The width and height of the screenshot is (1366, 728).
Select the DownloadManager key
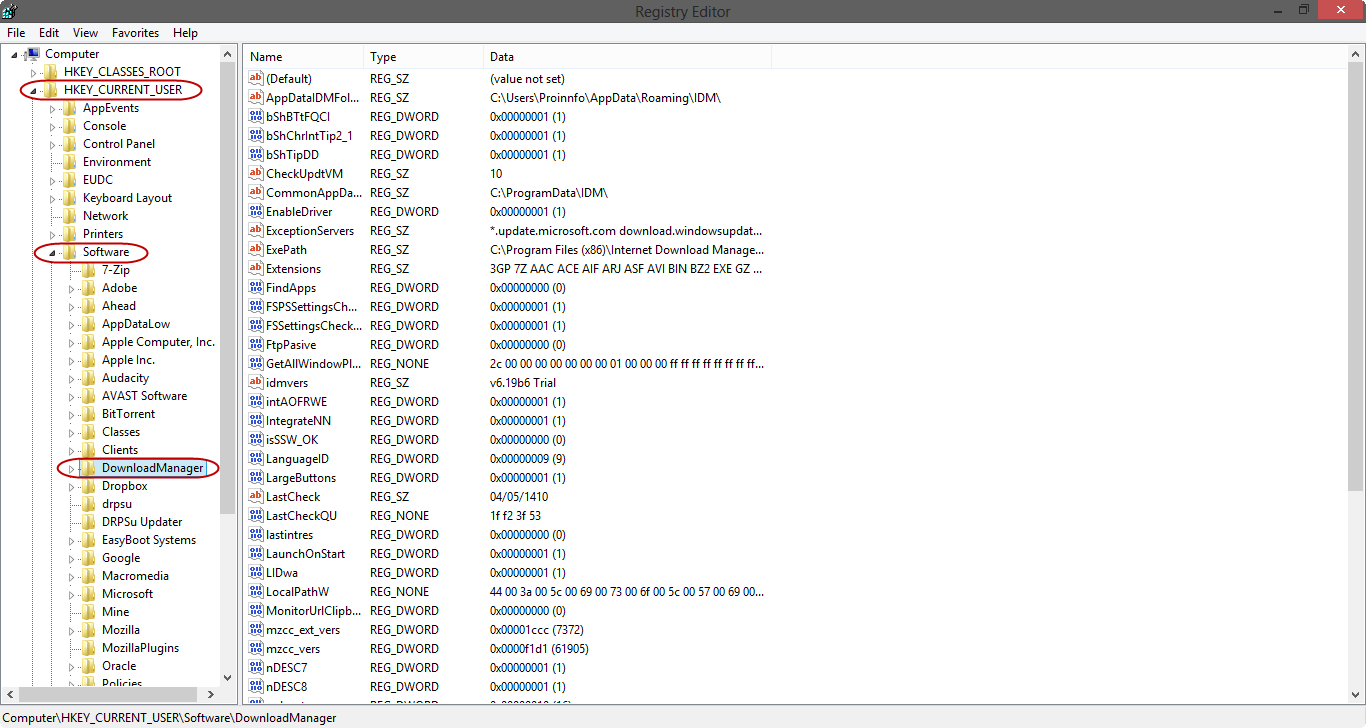(153, 468)
